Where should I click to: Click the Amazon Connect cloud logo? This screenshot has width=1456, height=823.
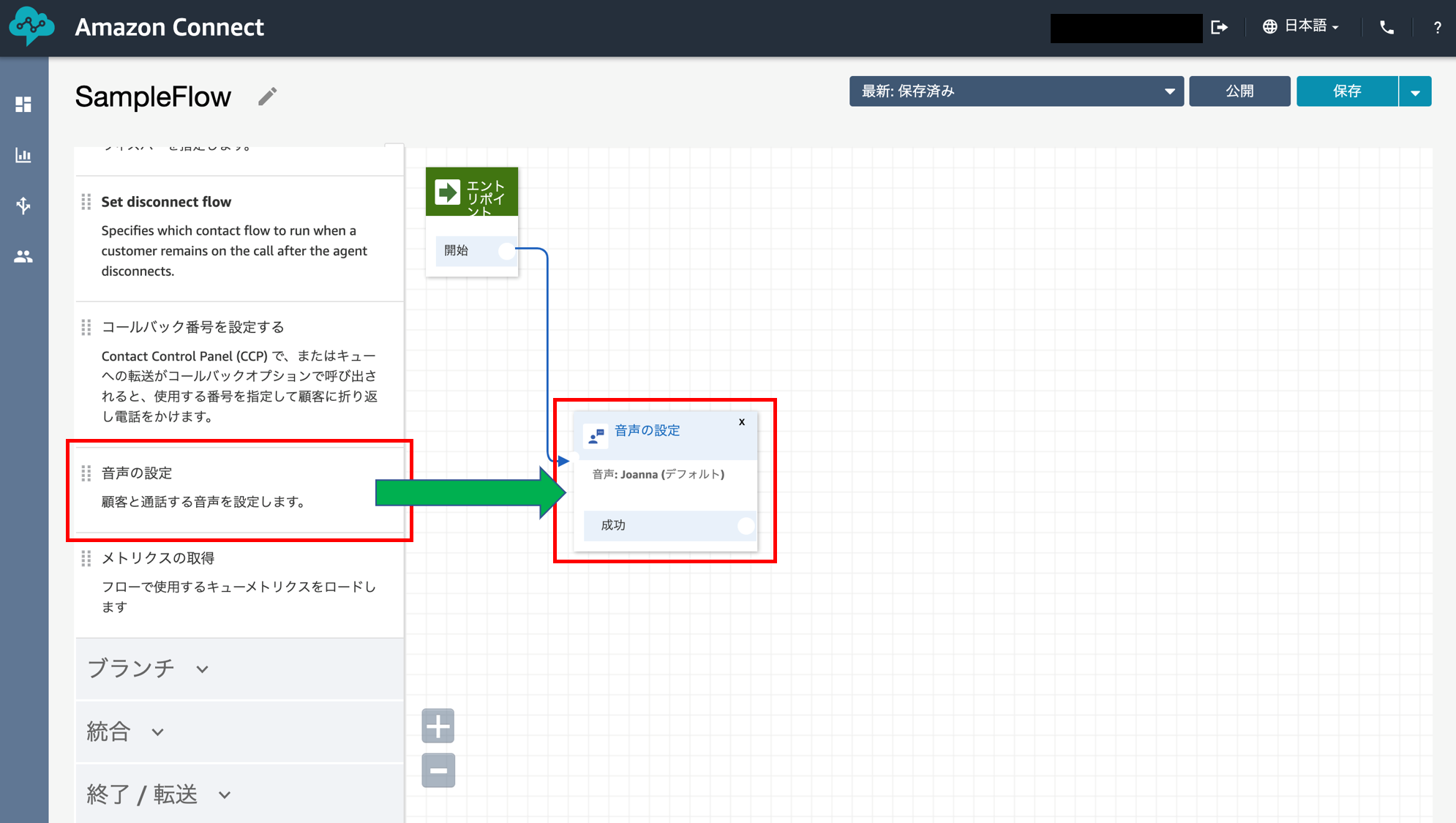(31, 27)
